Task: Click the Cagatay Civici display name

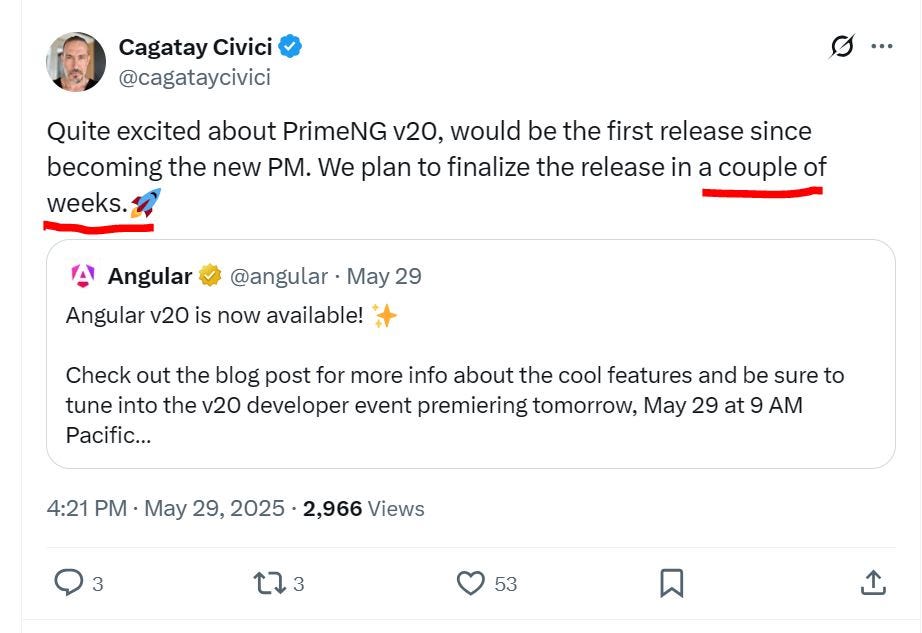Action: tap(195, 47)
